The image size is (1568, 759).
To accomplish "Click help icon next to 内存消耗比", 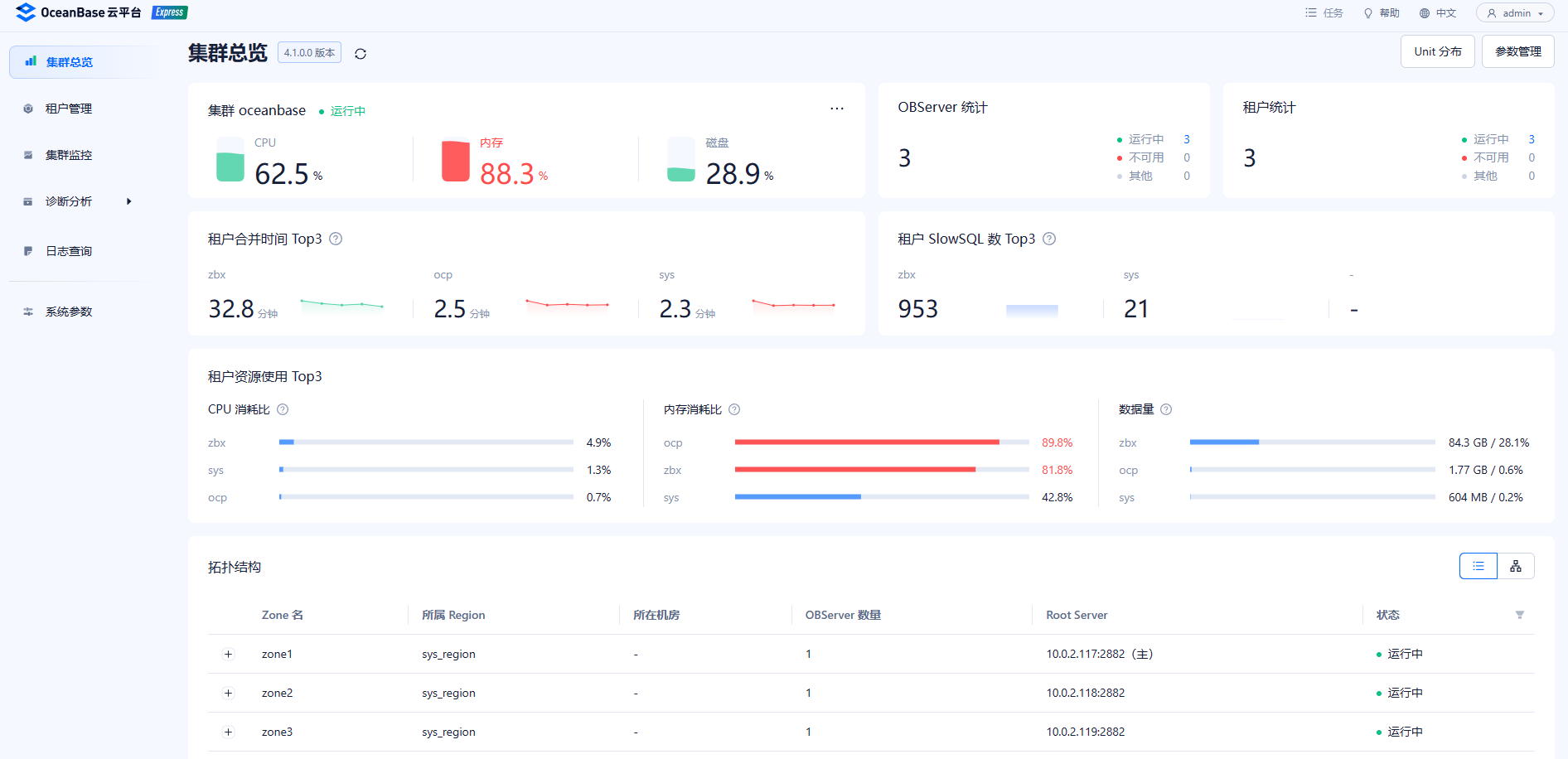I will pos(734,409).
